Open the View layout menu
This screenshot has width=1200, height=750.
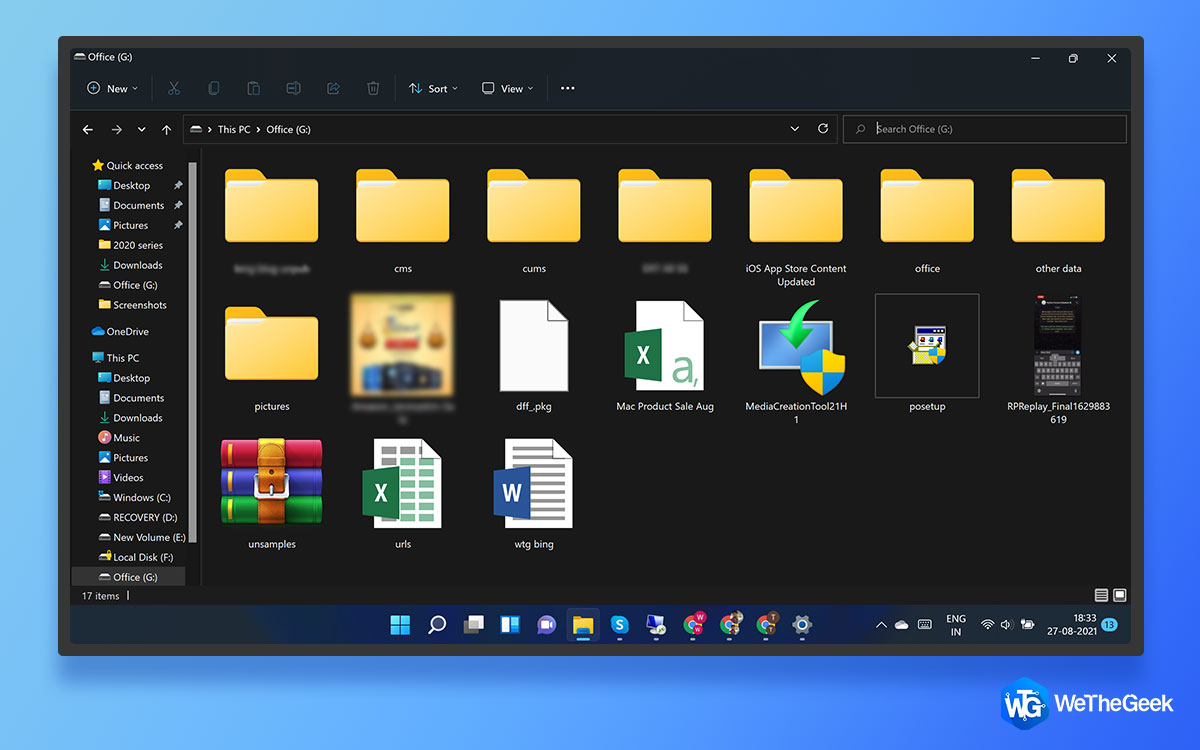coord(508,88)
